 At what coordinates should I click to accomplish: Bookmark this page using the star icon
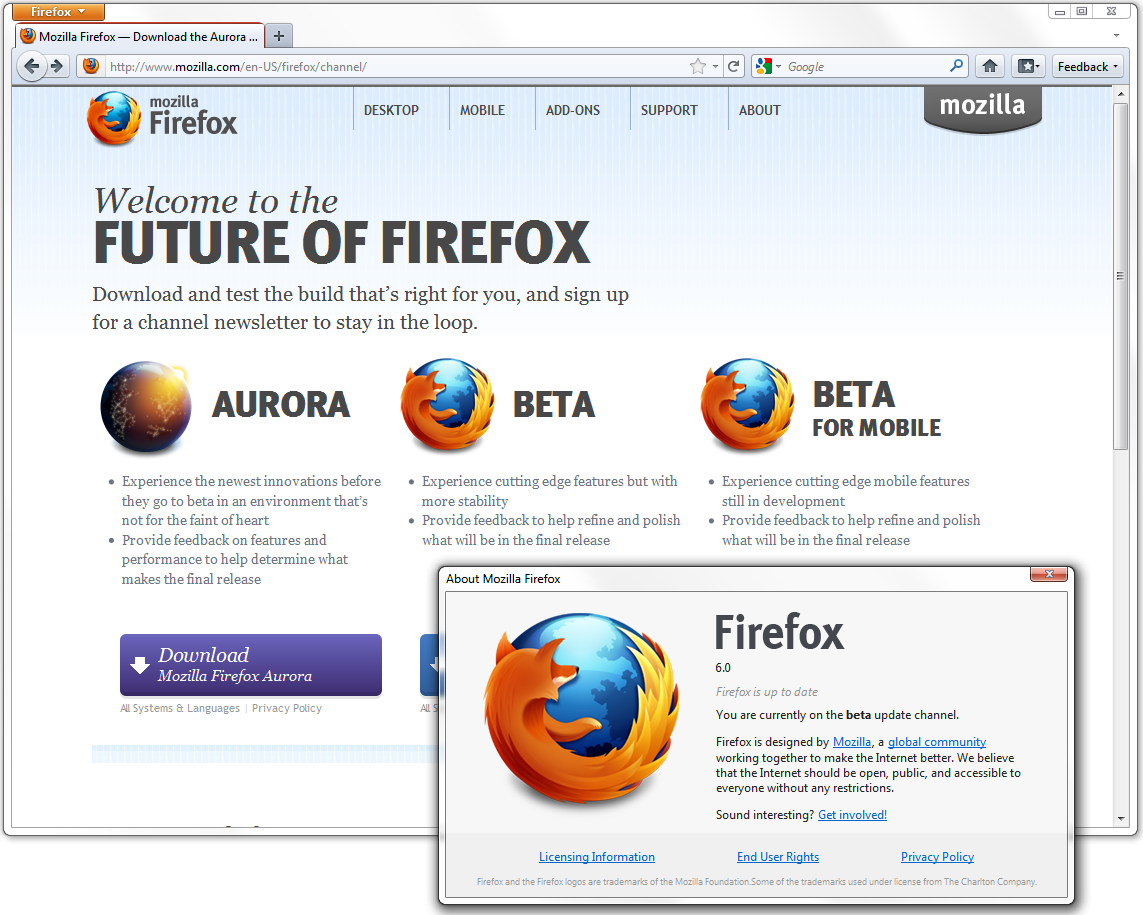(699, 65)
